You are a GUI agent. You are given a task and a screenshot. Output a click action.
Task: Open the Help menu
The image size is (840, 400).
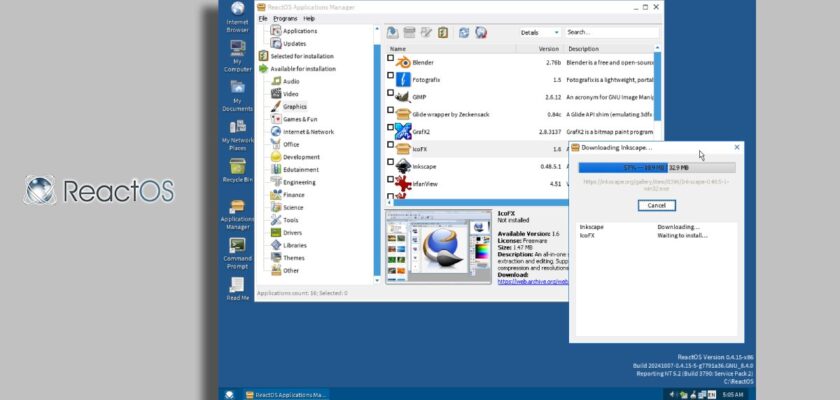tap(309, 19)
